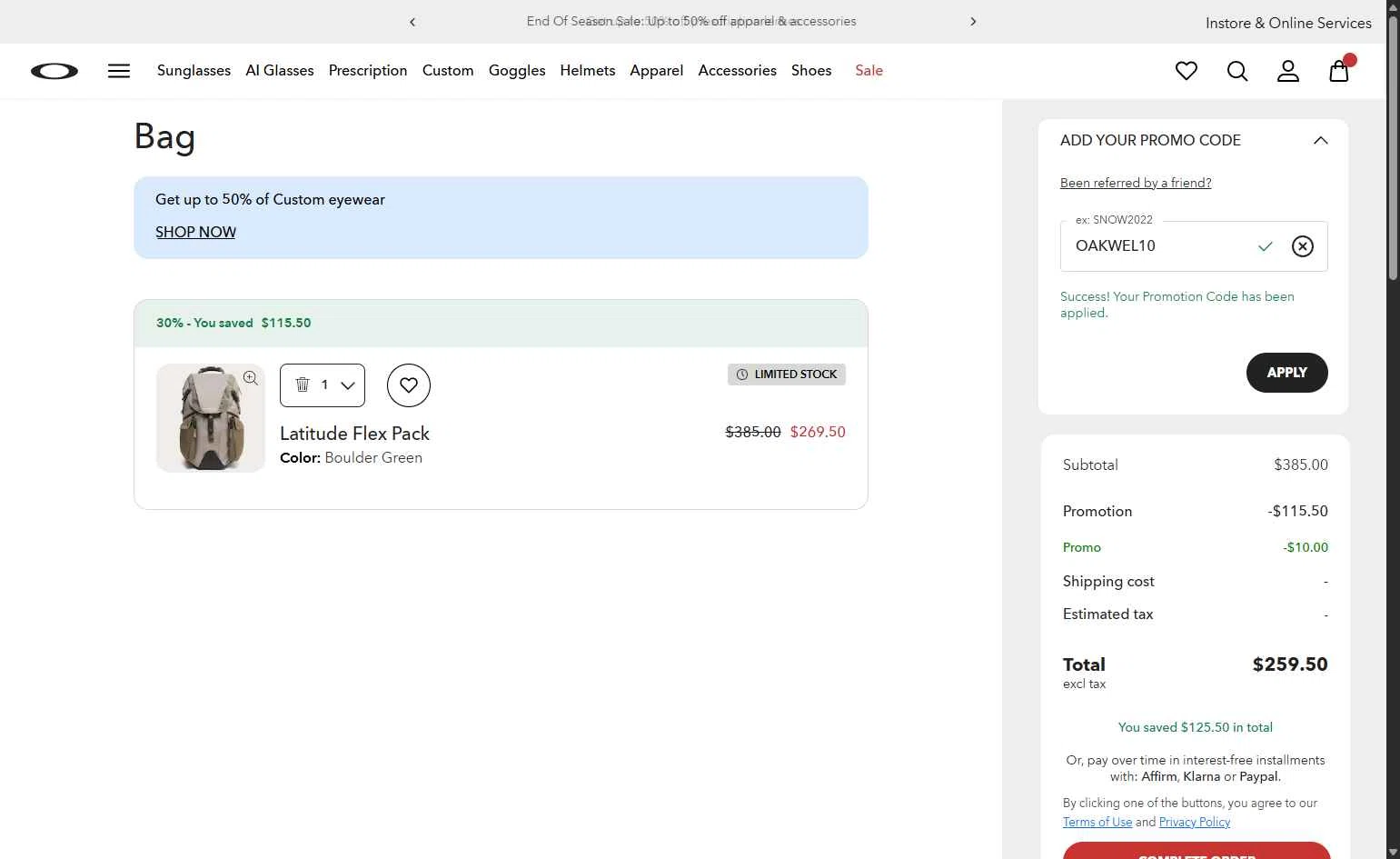The width and height of the screenshot is (1400, 859).
Task: Click the Promotion -$115.50 value
Action: pos(1298,511)
